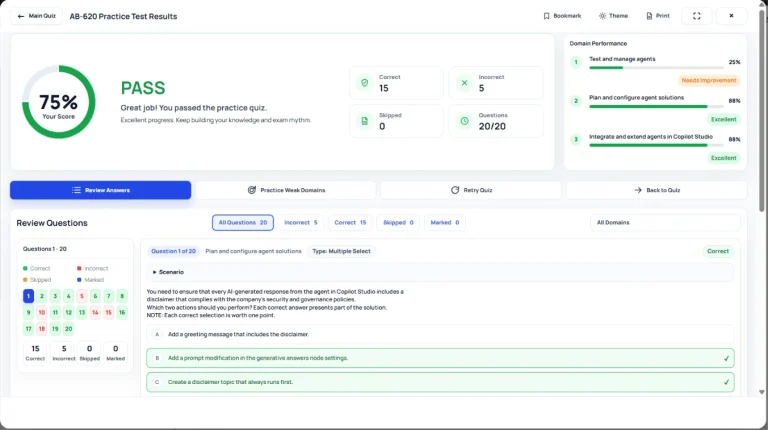Jump to incorrect question 15
The height and width of the screenshot is (430, 768).
109,312
